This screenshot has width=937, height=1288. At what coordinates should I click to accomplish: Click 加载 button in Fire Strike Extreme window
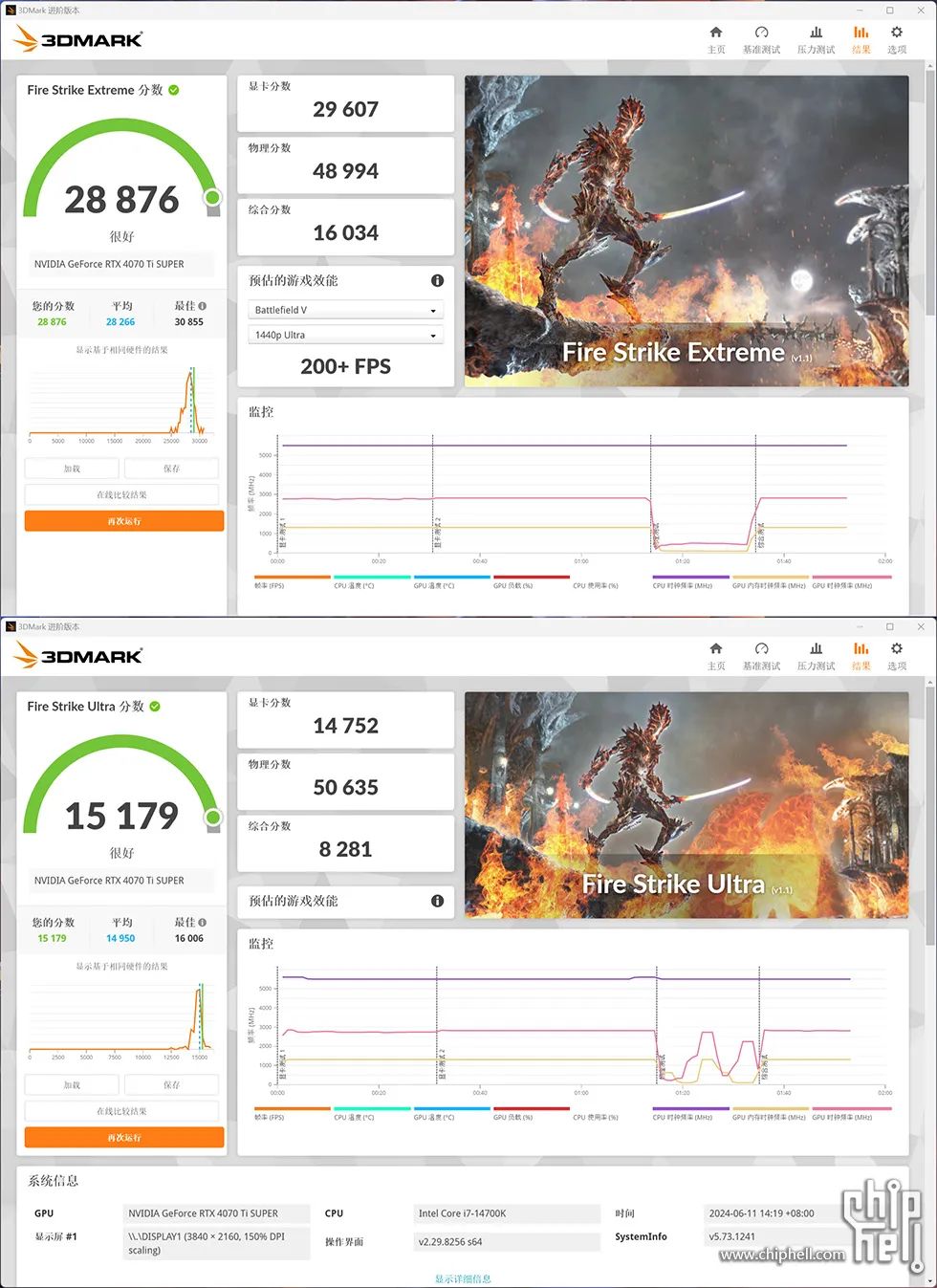(72, 469)
